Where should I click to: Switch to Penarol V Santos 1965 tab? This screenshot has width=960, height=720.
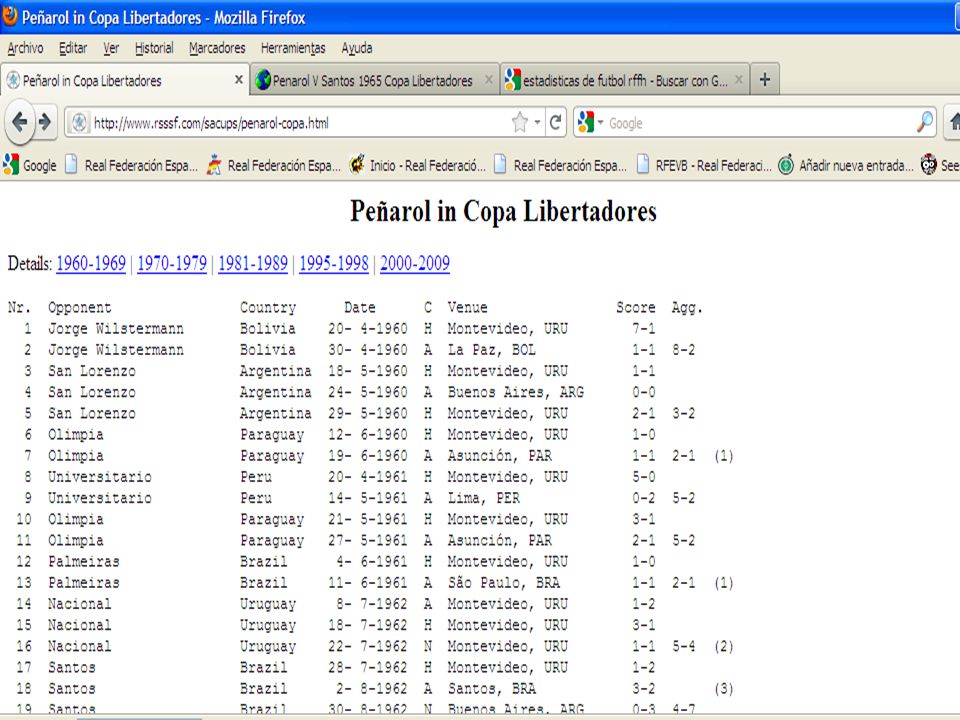(x=375, y=80)
